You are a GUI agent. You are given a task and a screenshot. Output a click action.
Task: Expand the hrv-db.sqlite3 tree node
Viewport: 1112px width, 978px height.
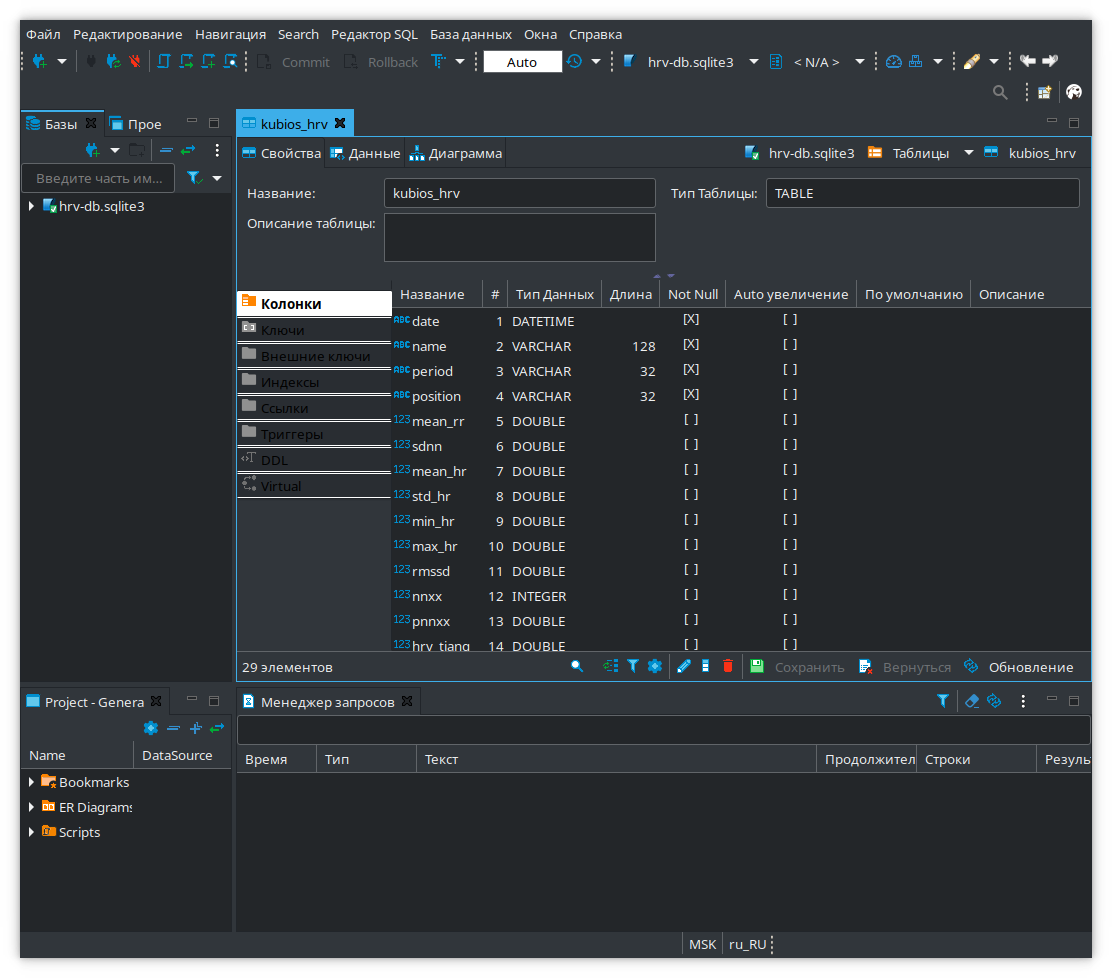pyautogui.click(x=31, y=206)
